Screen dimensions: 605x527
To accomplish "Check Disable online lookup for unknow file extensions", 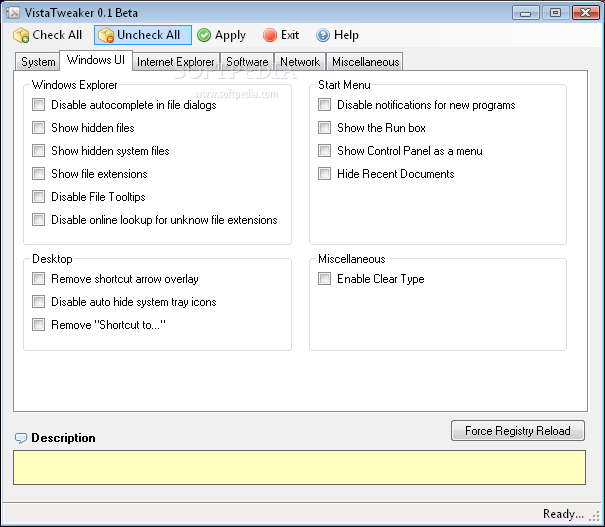I will coord(38,220).
